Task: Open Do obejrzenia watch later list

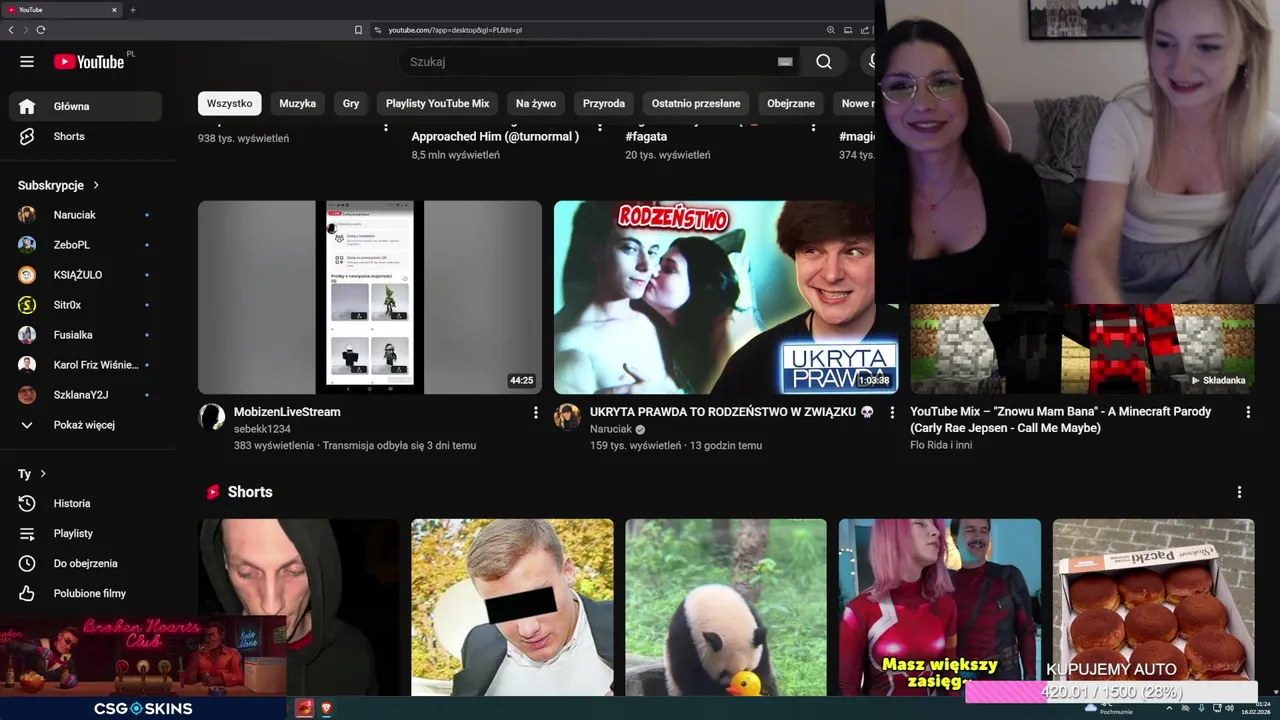Action: point(85,563)
